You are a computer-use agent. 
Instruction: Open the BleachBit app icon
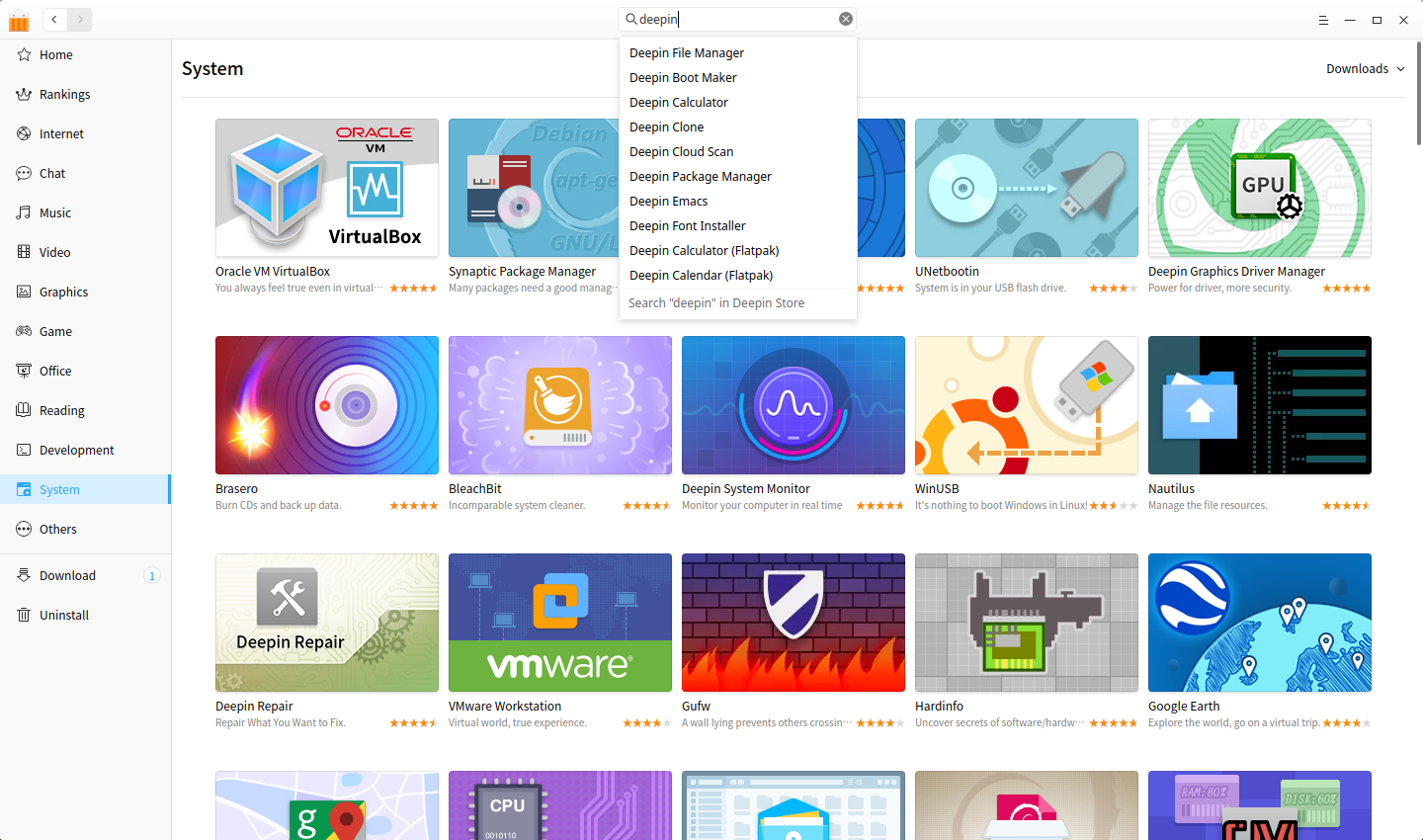coord(560,405)
